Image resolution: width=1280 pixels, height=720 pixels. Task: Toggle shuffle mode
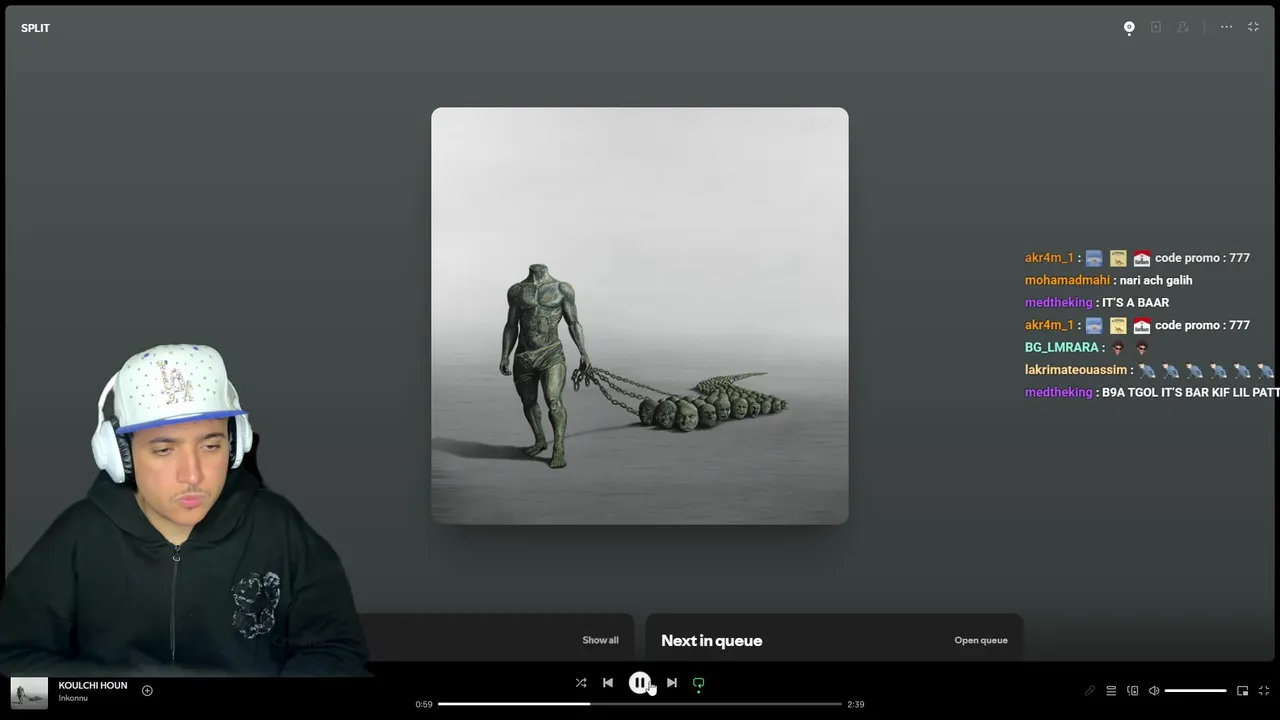pyautogui.click(x=581, y=683)
